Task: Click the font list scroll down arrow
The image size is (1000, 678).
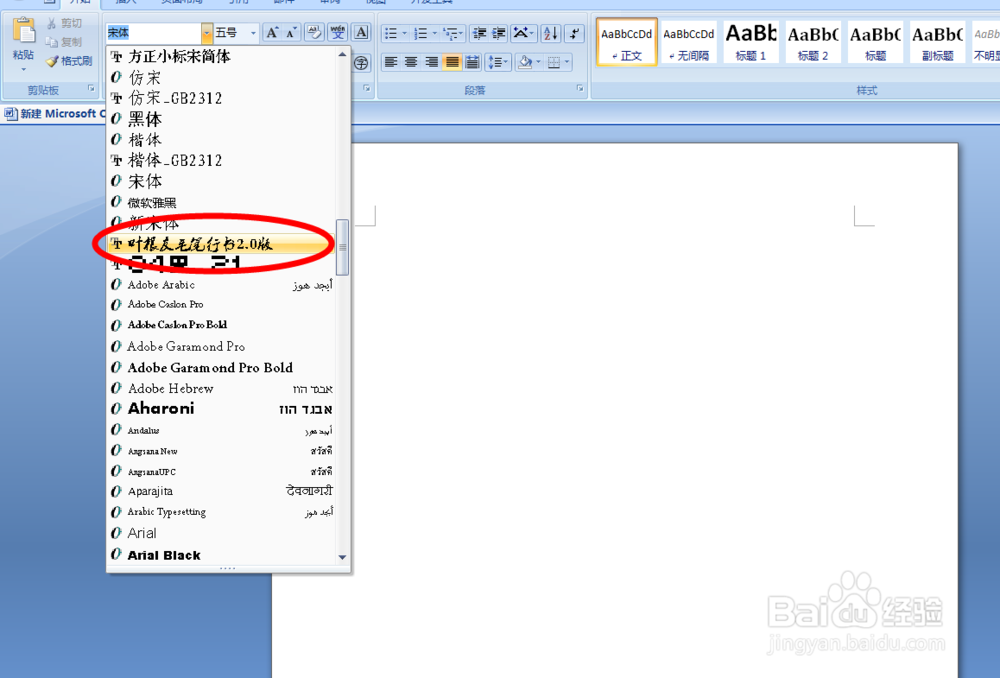Action: [x=342, y=557]
